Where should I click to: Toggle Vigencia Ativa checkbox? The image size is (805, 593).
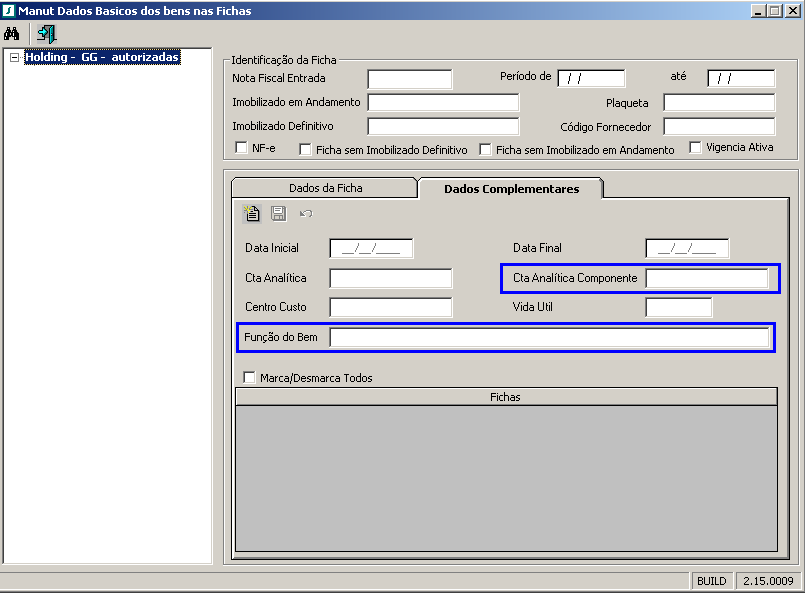(696, 148)
